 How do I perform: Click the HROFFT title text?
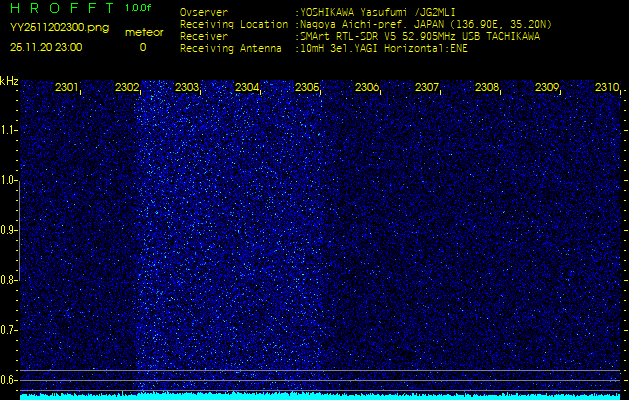pos(61,8)
